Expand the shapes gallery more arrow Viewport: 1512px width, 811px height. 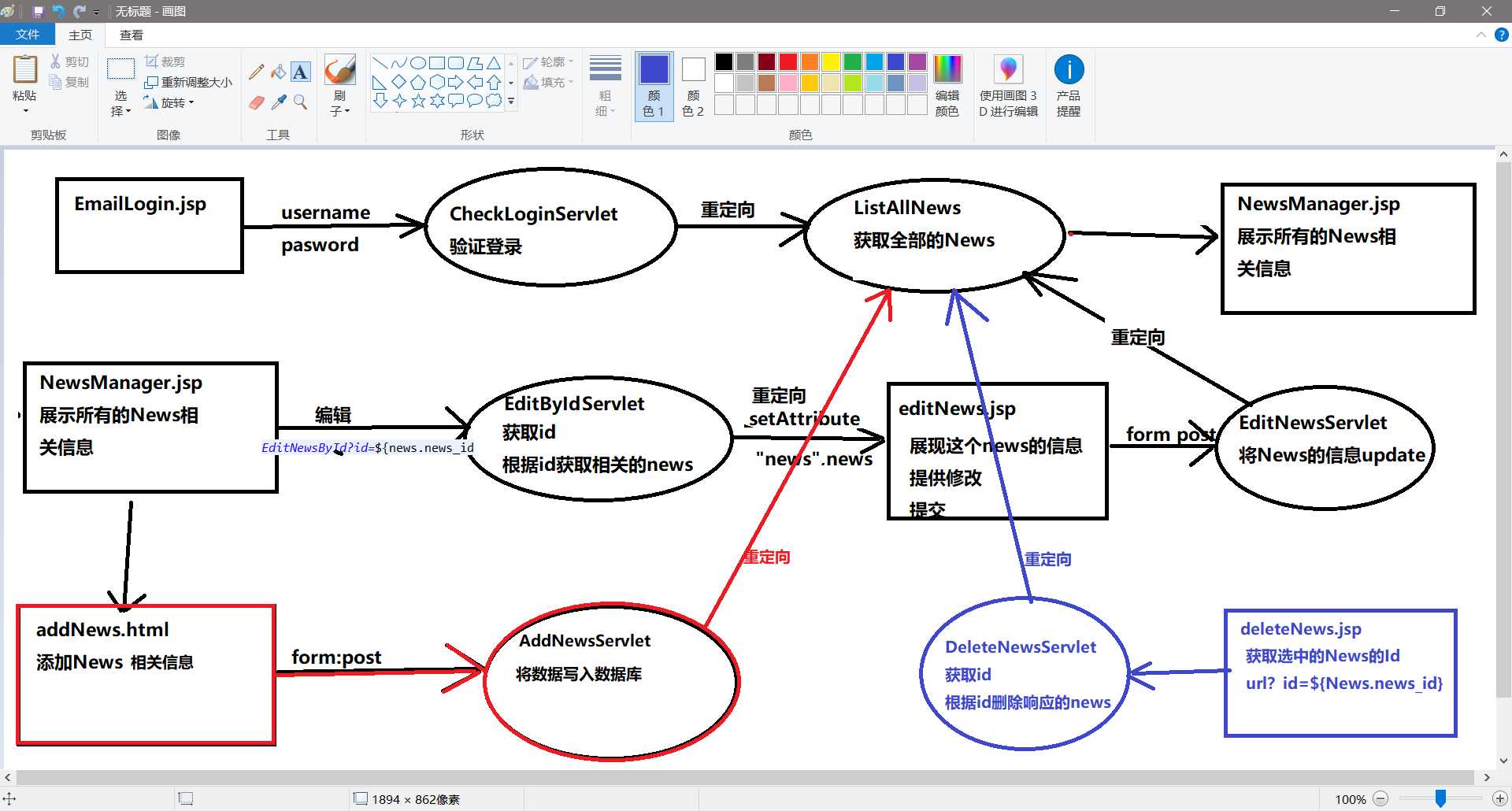click(x=511, y=101)
